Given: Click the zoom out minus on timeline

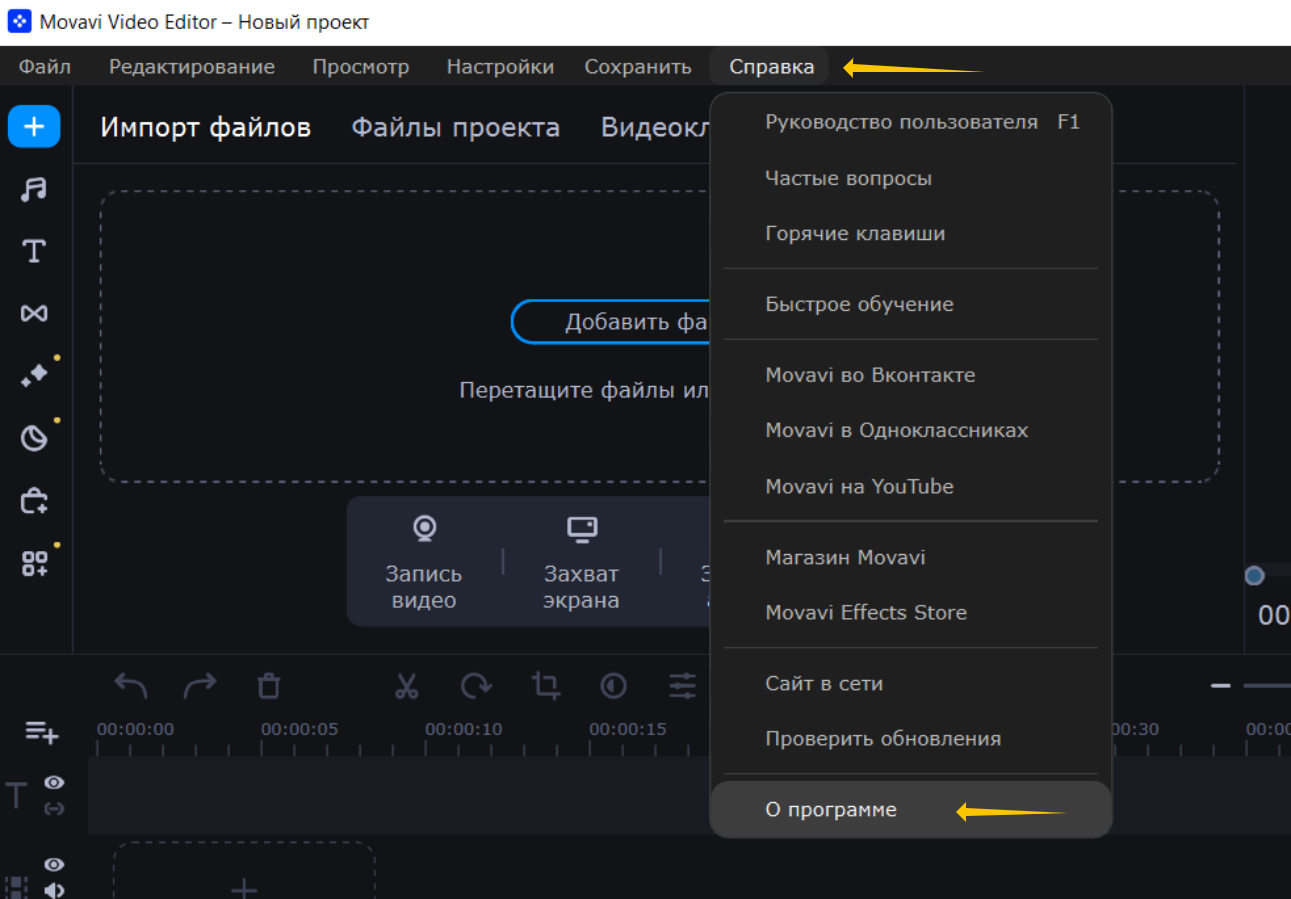Looking at the screenshot, I should point(1220,686).
